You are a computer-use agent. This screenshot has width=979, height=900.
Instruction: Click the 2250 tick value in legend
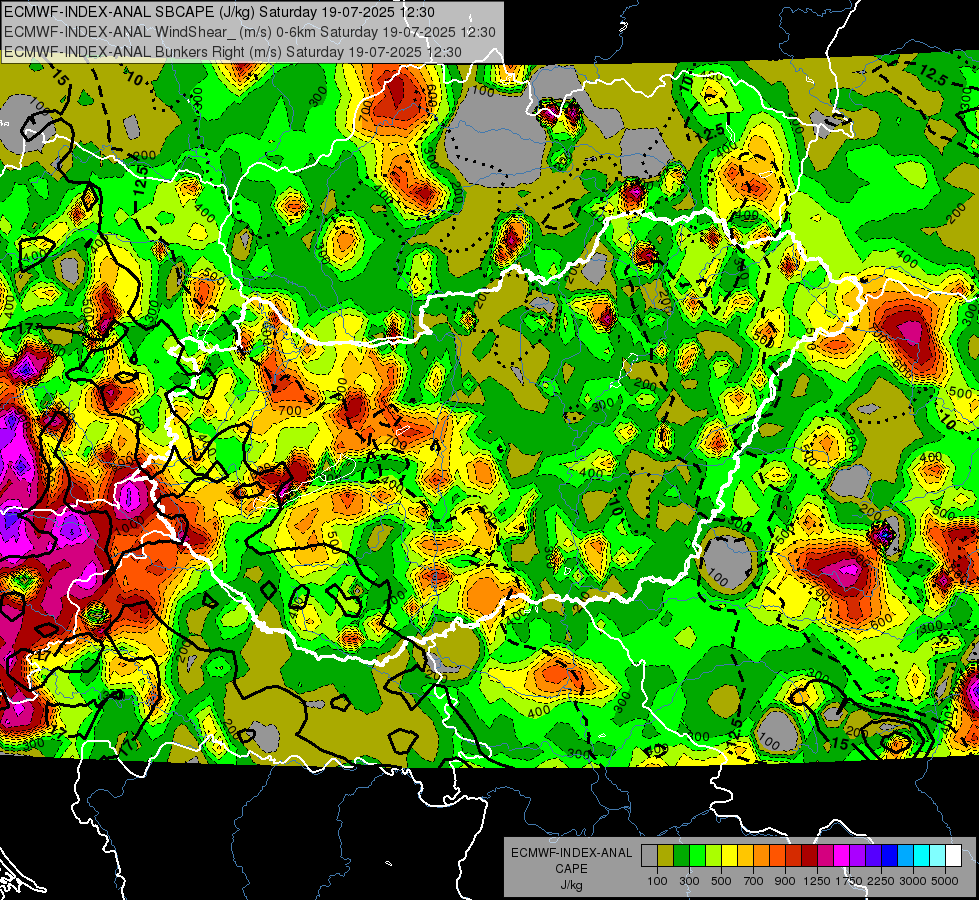(881, 881)
